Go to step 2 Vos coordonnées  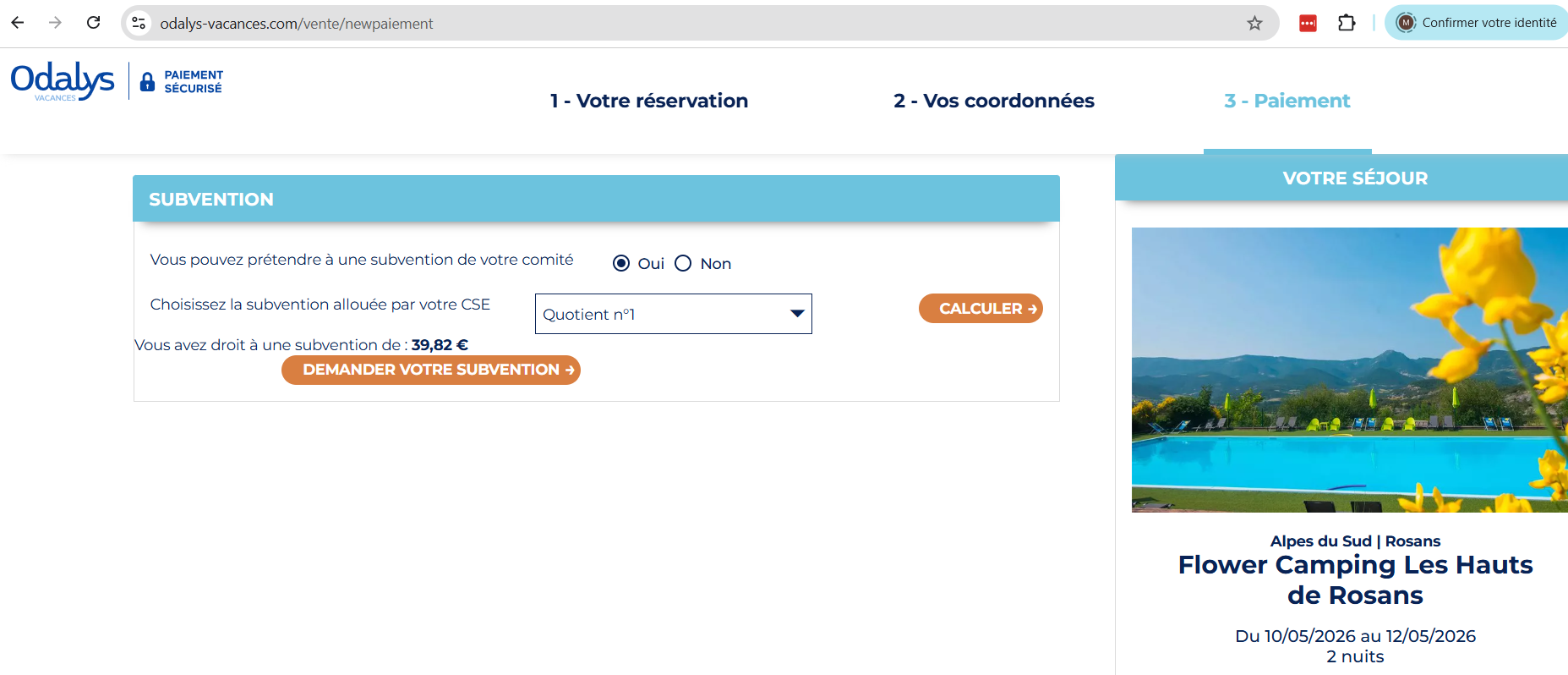993,101
